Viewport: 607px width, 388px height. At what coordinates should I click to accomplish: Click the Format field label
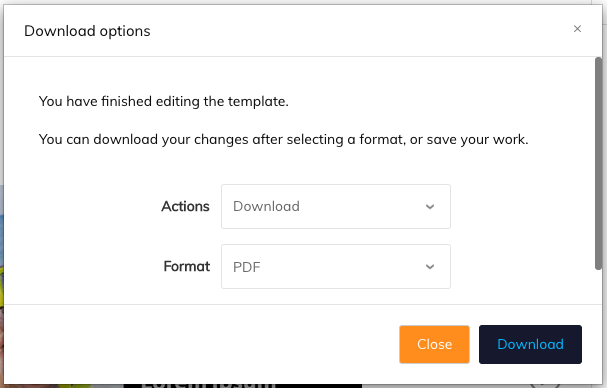coord(187,266)
